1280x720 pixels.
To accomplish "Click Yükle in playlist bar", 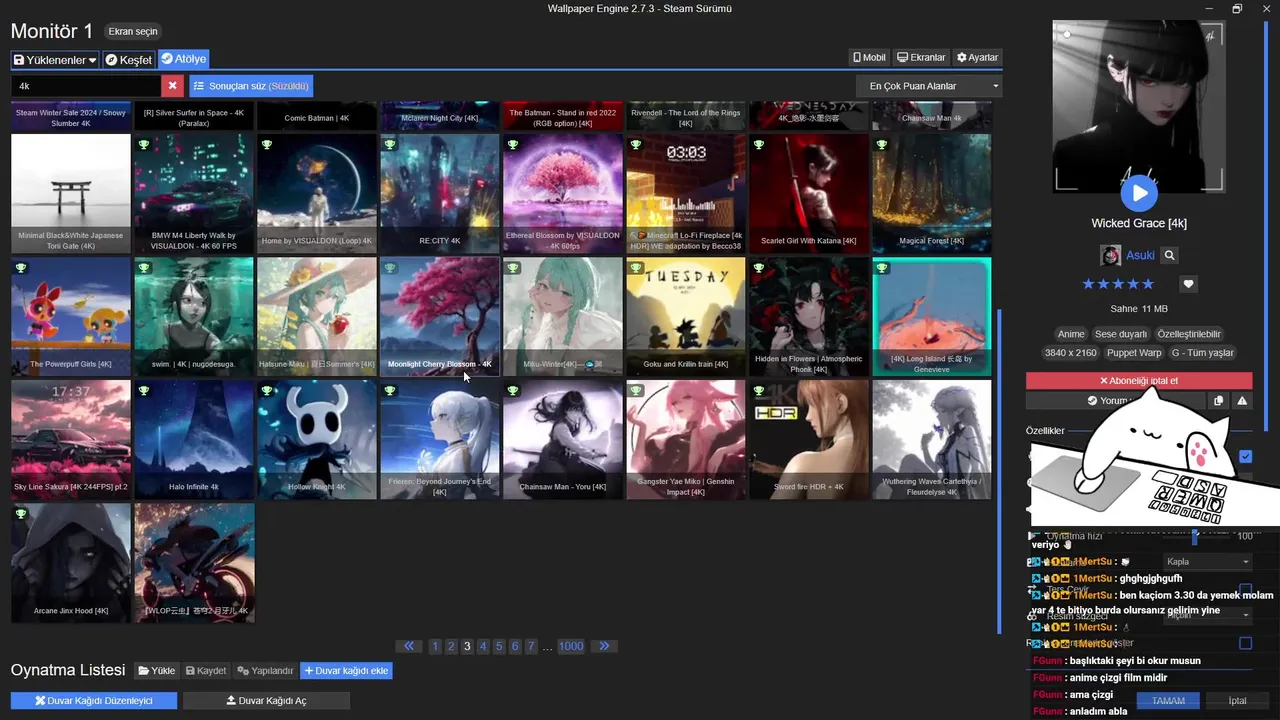I will coord(157,671).
